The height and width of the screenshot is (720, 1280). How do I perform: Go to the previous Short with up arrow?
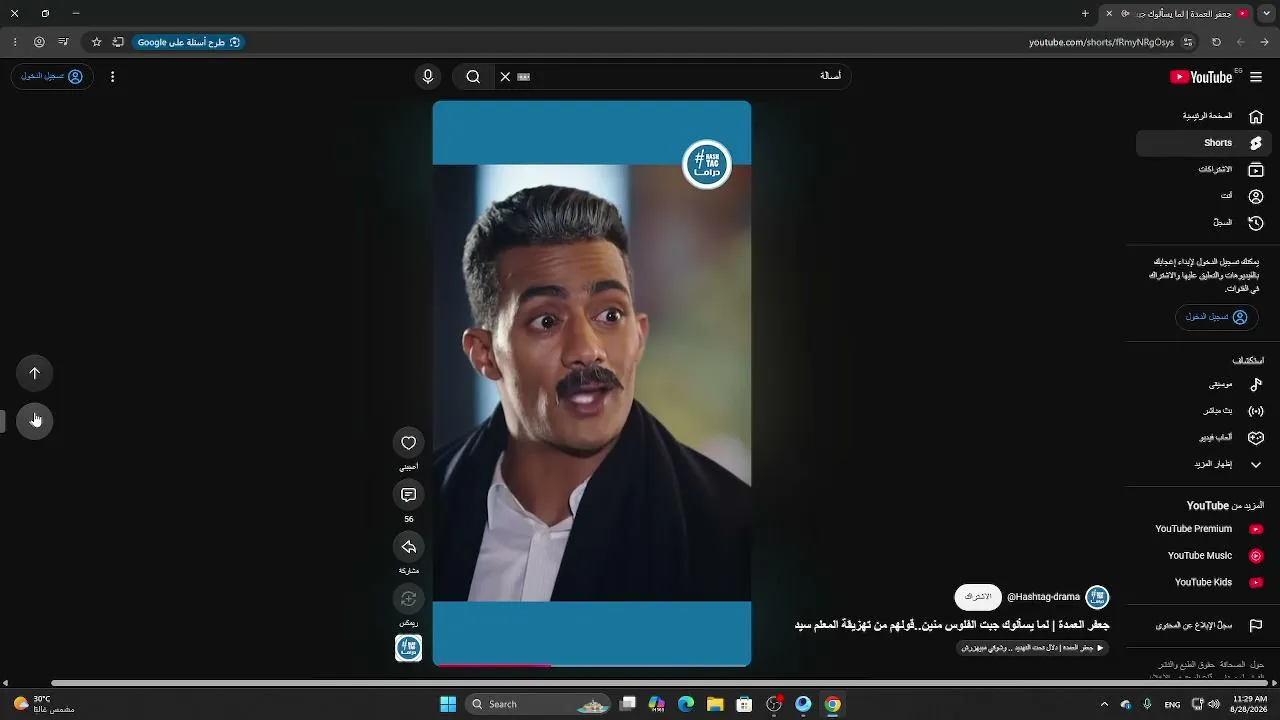click(35, 374)
